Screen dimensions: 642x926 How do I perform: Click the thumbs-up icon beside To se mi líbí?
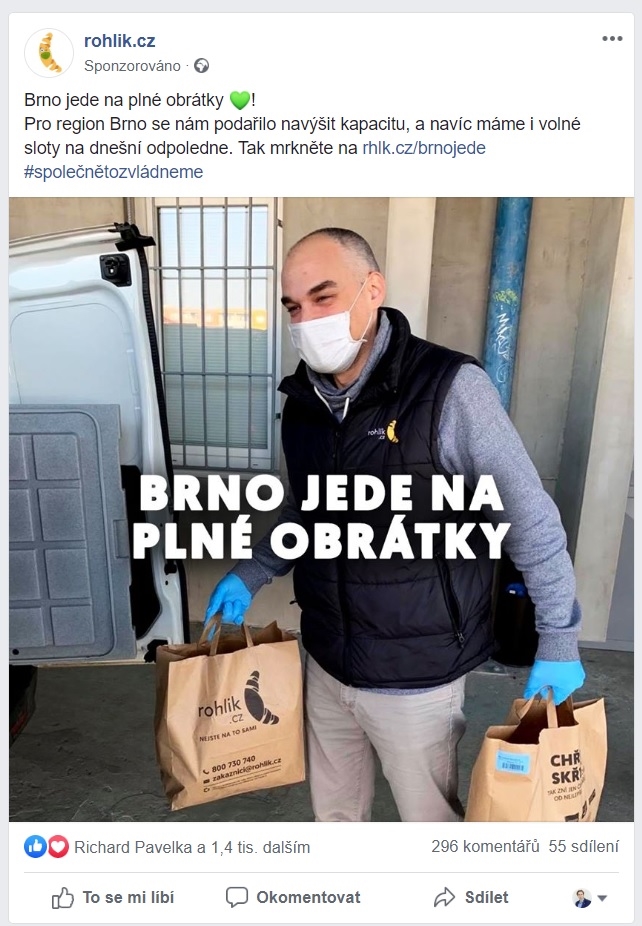pos(63,898)
